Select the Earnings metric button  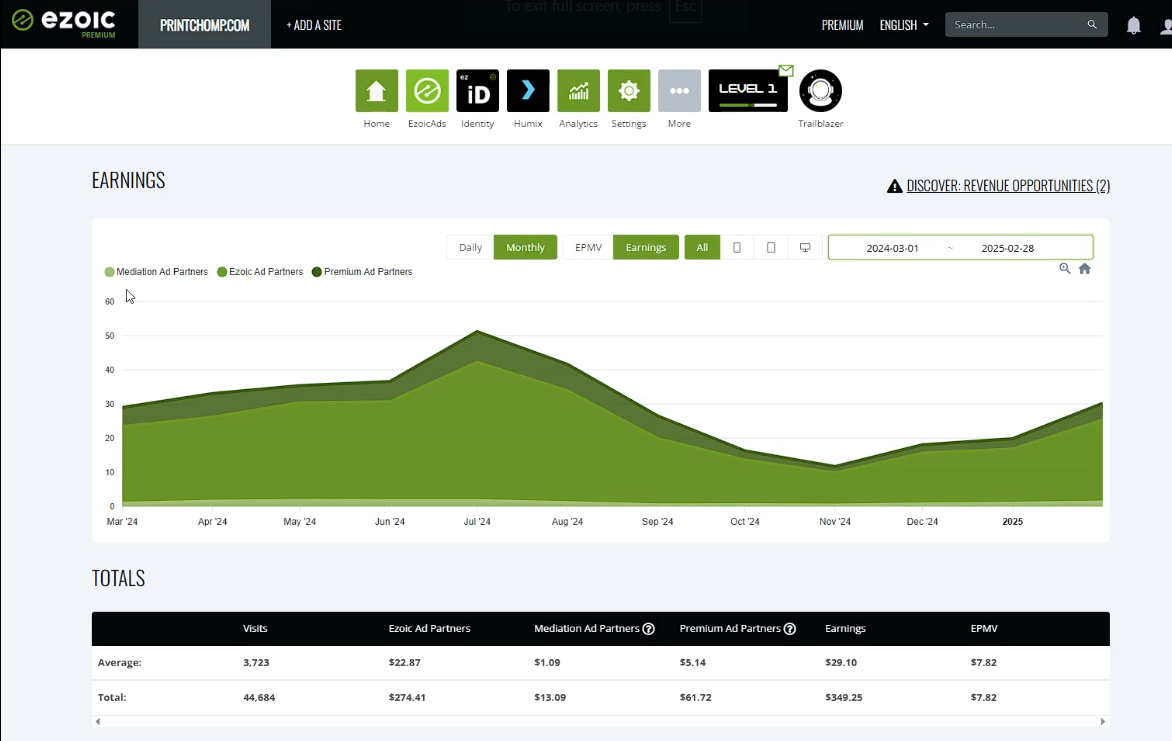(646, 247)
